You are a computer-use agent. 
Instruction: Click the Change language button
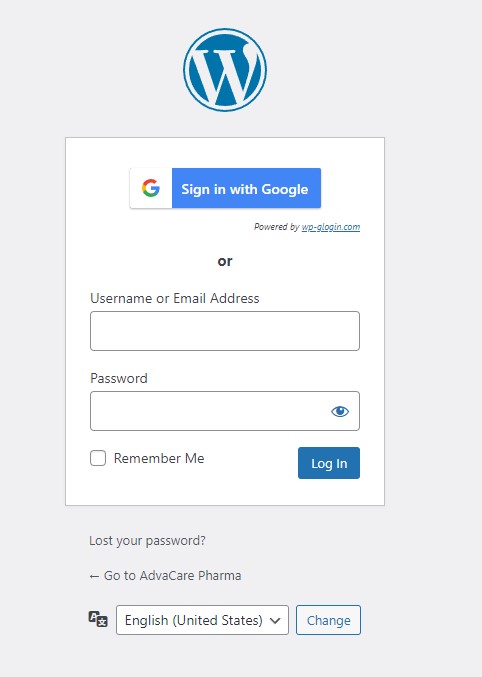[x=328, y=620]
